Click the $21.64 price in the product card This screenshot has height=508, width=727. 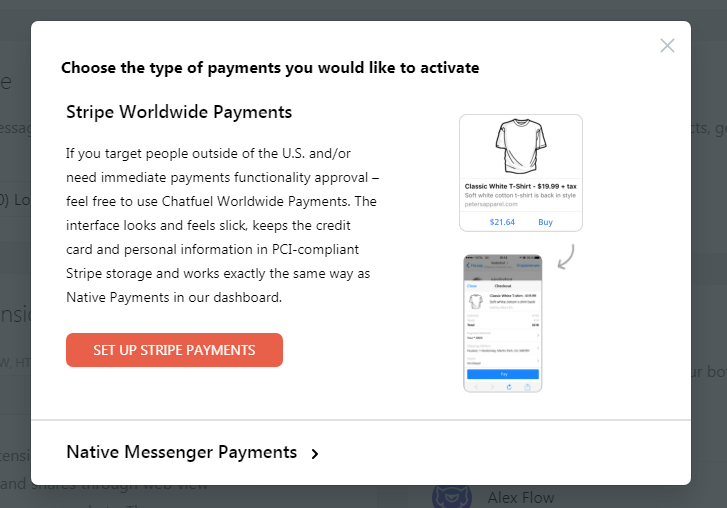click(502, 221)
